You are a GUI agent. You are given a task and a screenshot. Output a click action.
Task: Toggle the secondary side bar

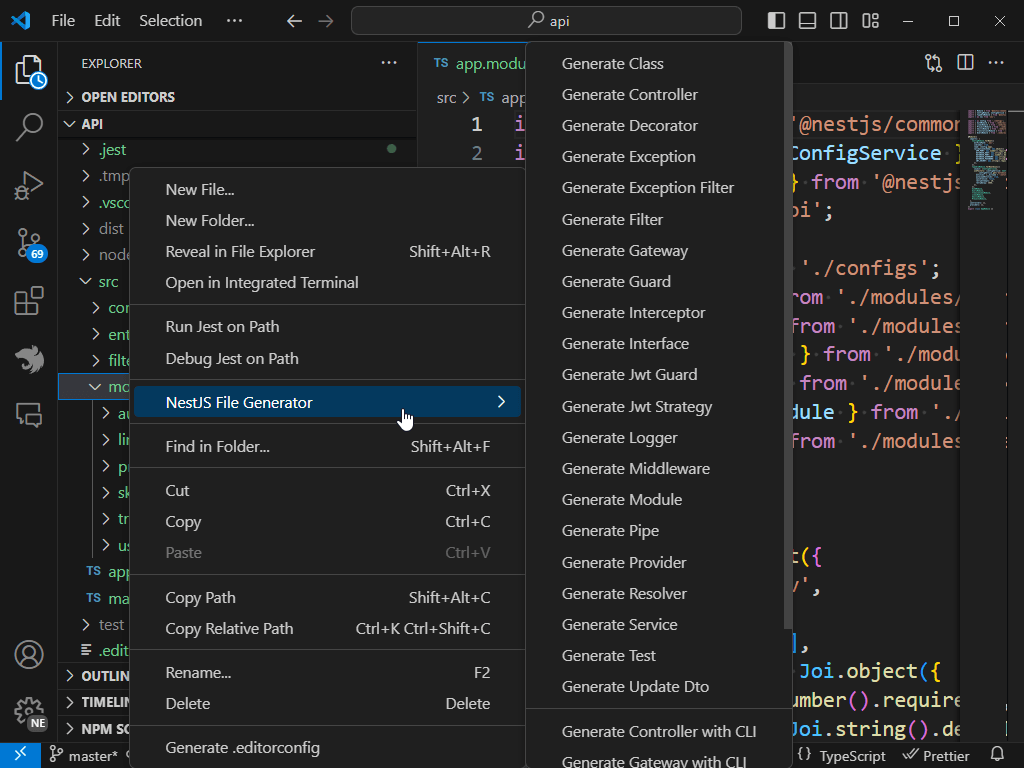(x=839, y=20)
